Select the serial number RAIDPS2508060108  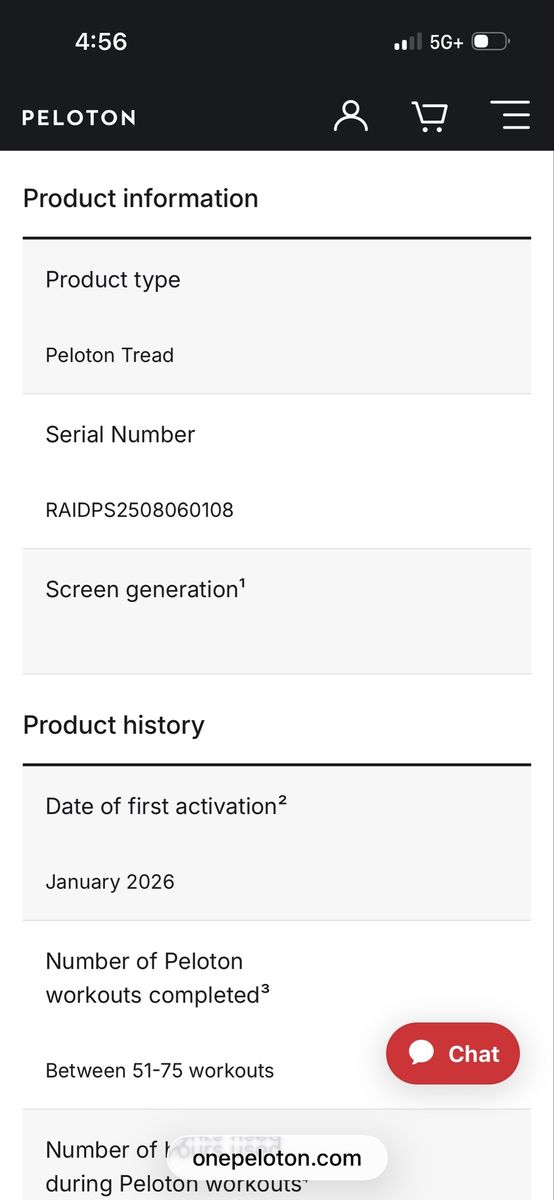tap(140, 510)
